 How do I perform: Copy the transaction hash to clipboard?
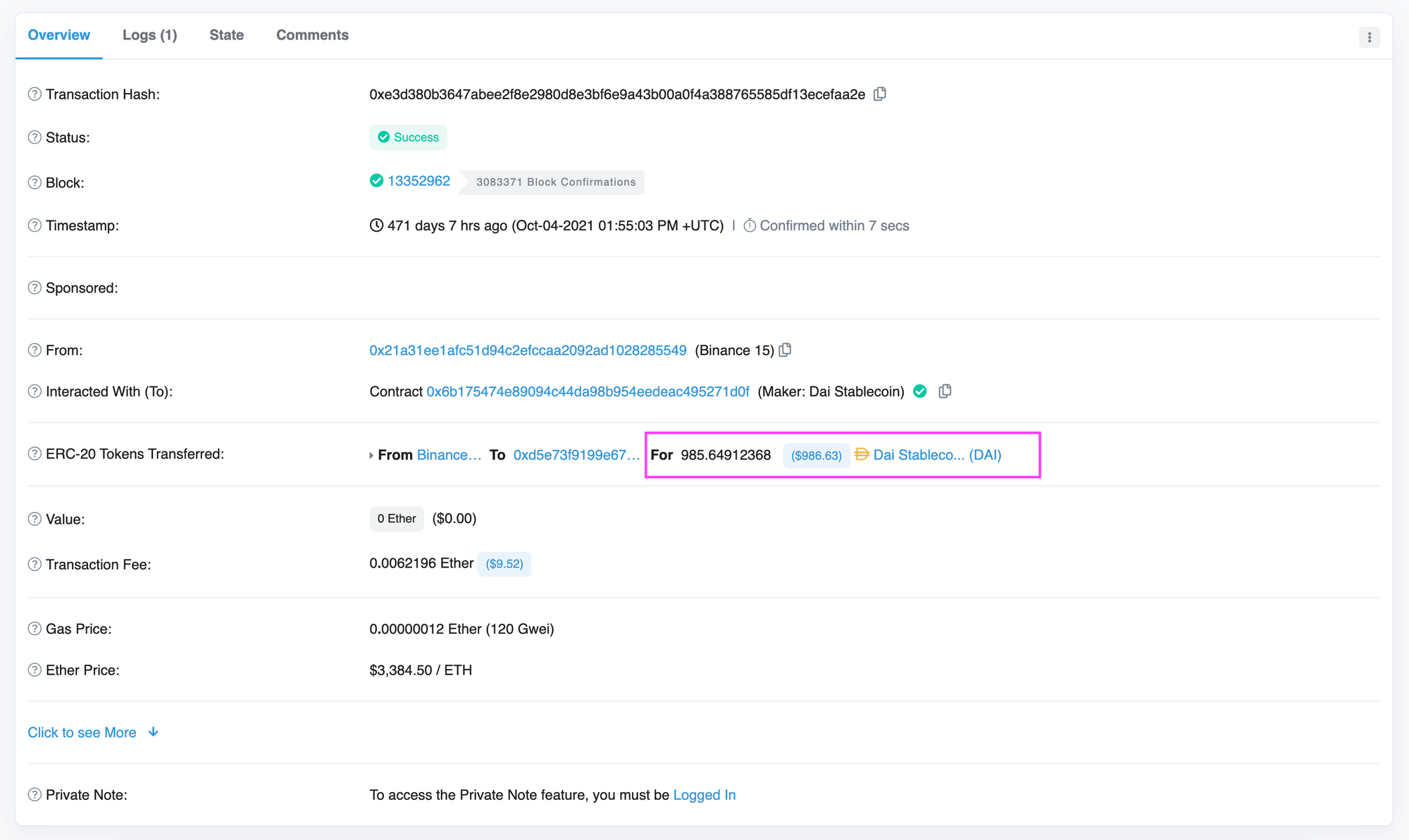880,94
